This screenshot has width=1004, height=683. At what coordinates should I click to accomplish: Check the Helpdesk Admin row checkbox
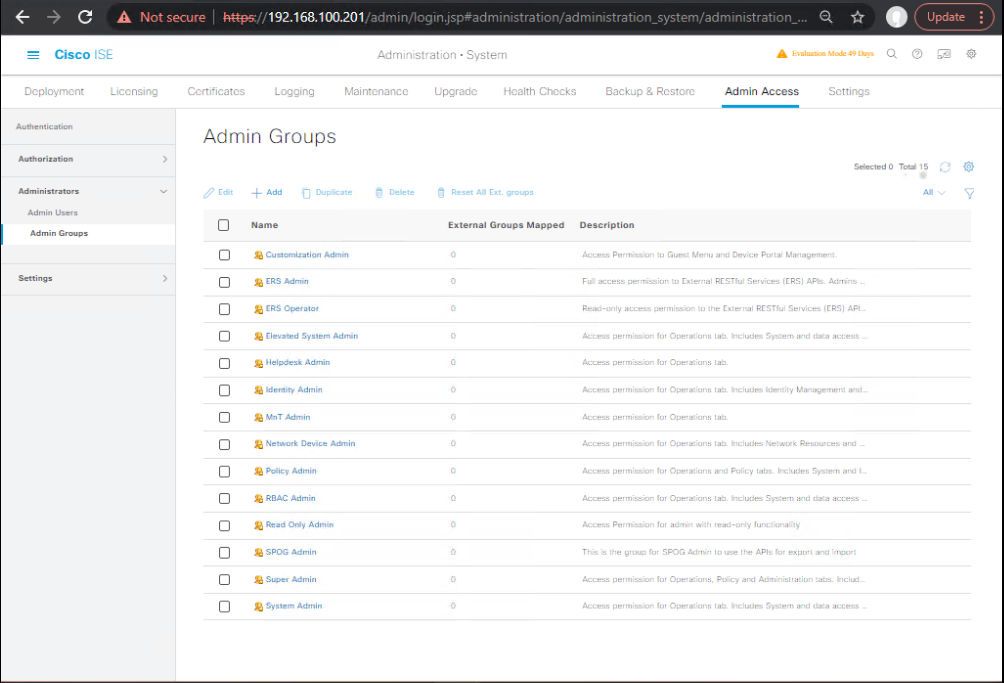(224, 364)
